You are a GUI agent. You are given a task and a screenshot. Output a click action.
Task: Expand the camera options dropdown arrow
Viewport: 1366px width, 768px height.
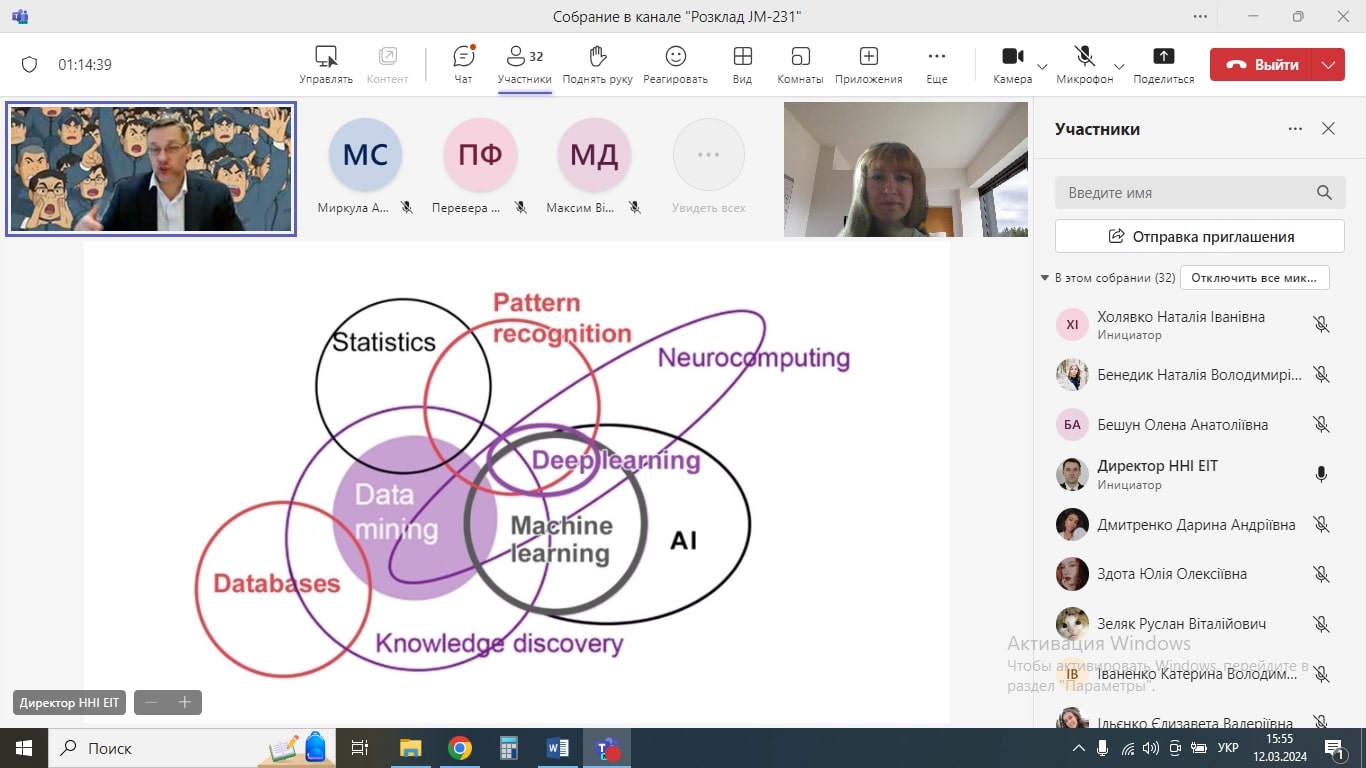[x=1042, y=66]
